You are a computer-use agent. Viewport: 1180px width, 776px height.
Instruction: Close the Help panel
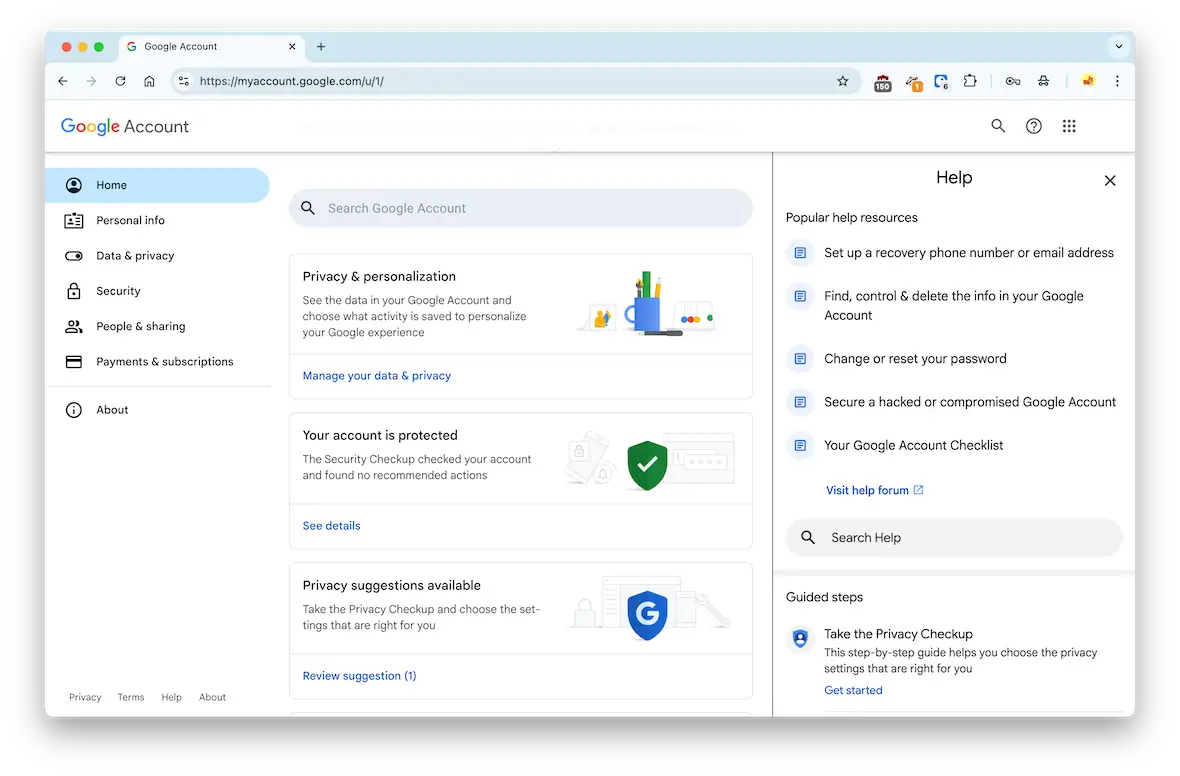point(1110,181)
